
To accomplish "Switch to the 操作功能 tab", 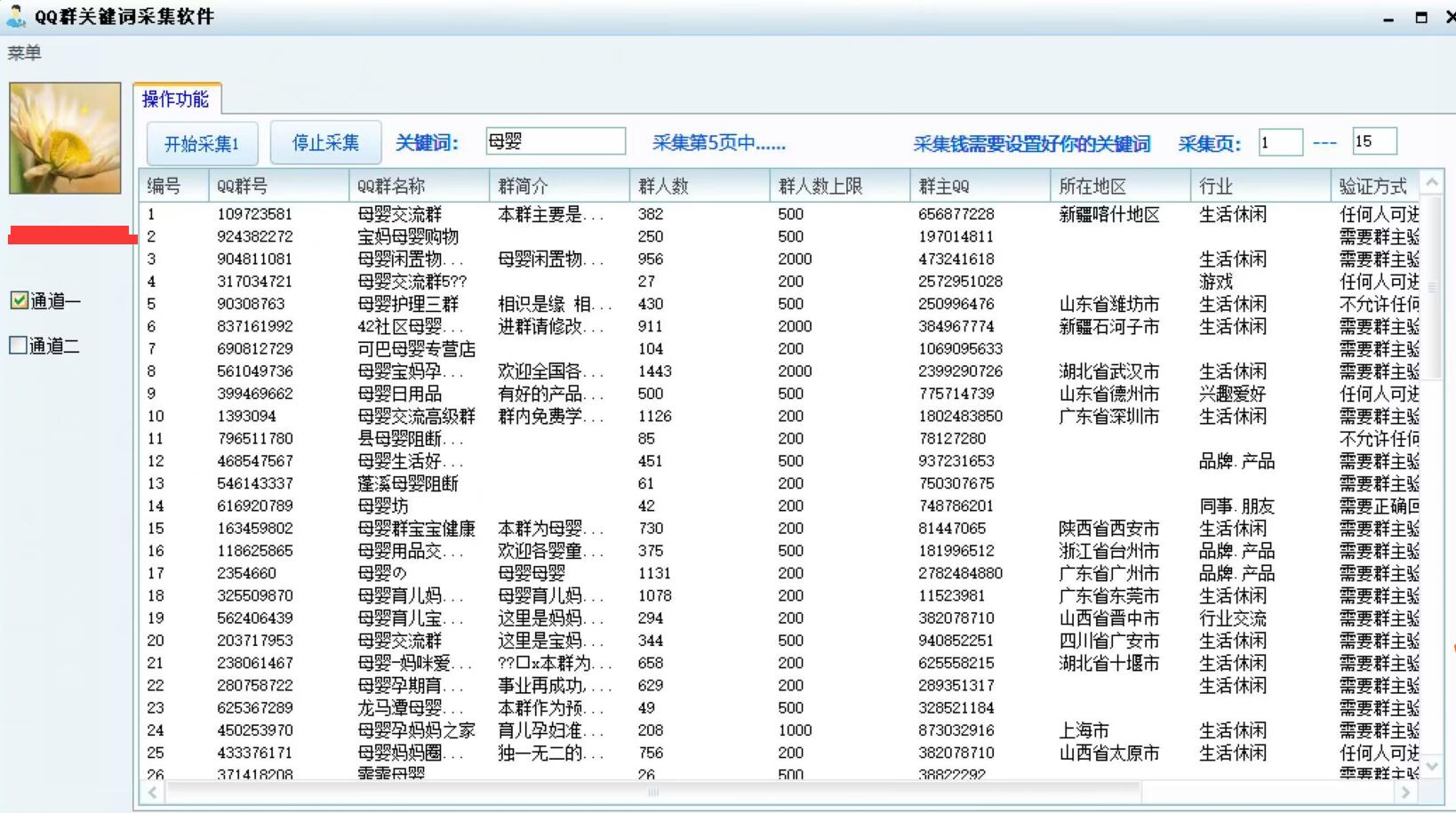I will click(x=176, y=99).
